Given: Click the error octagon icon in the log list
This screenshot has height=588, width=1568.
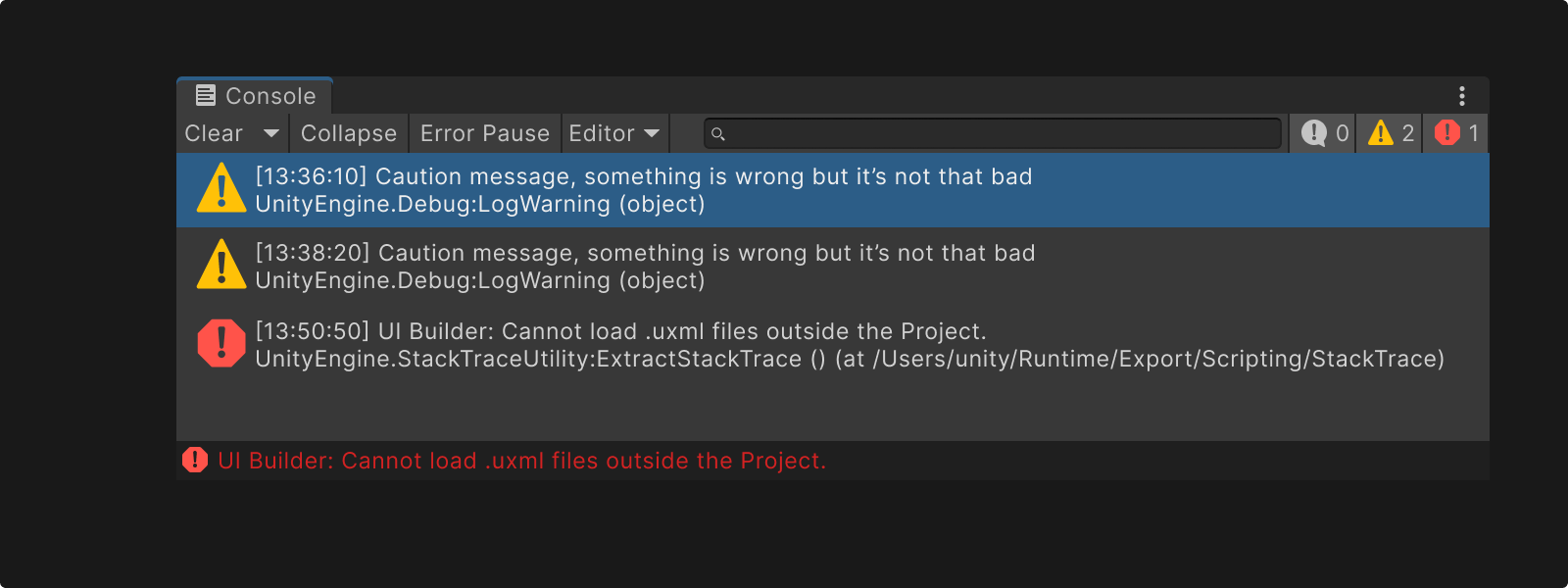Looking at the screenshot, I should click(221, 343).
